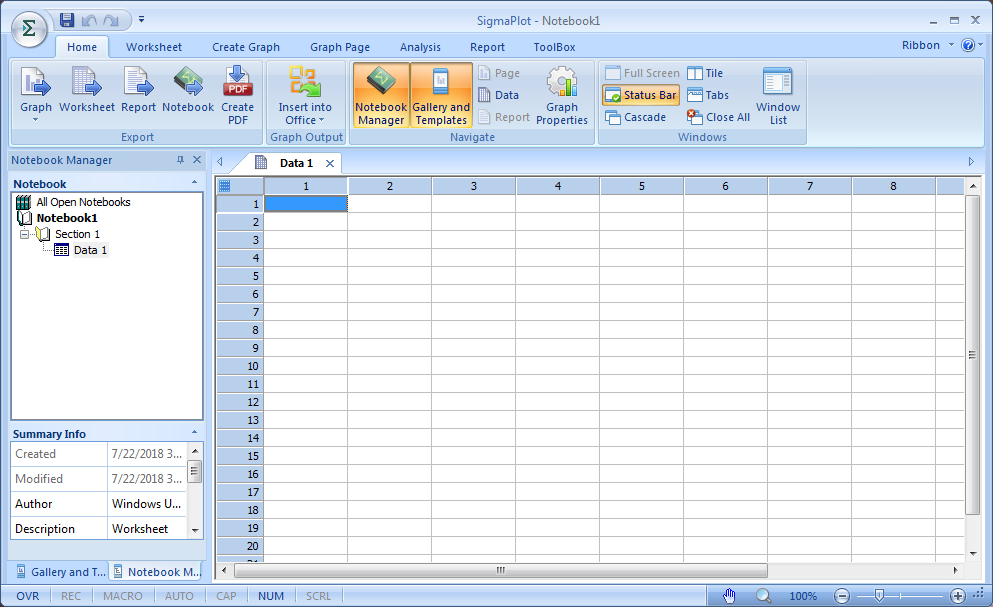
Task: Toggle the Status Bar button off
Action: pyautogui.click(x=640, y=95)
